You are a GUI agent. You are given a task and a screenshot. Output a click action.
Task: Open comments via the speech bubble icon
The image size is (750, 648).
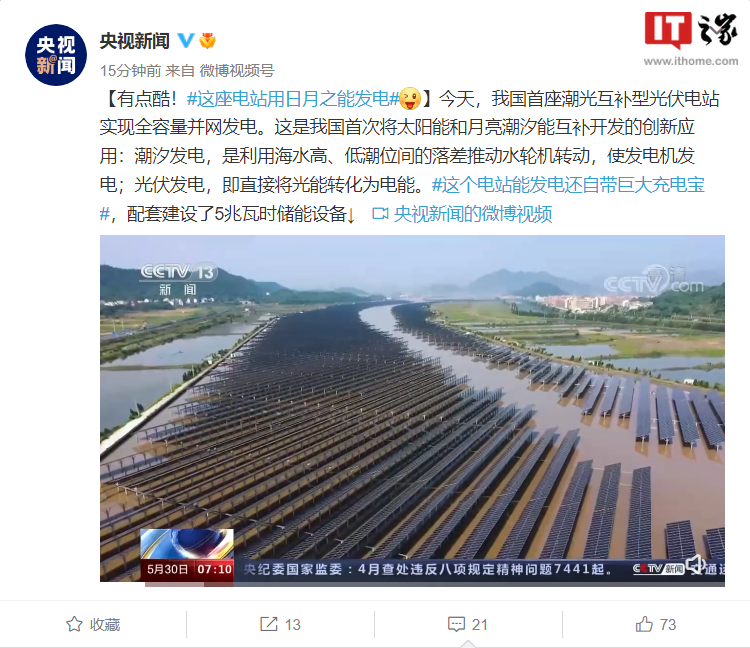coord(456,624)
